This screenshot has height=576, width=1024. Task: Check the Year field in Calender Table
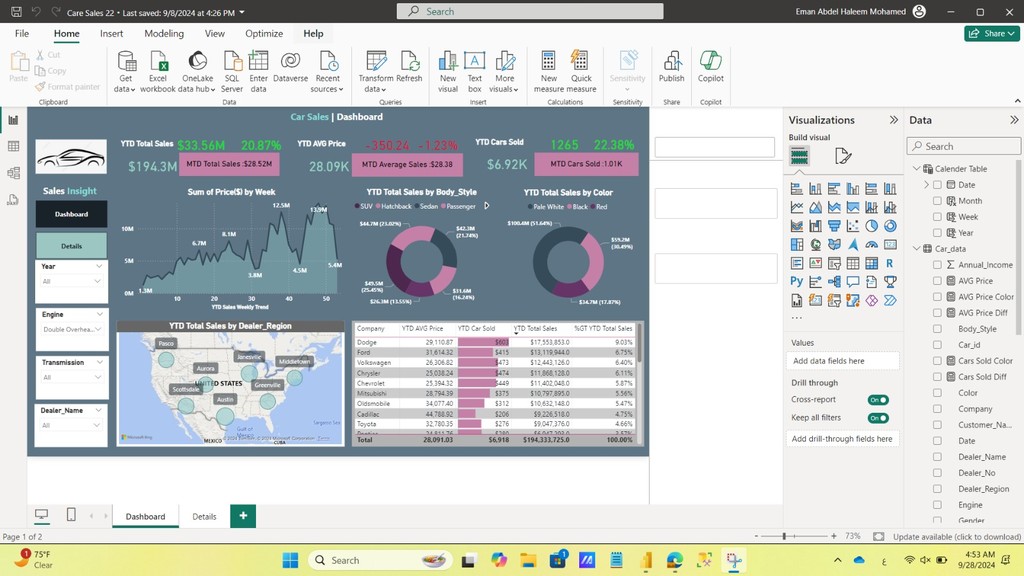click(937, 233)
